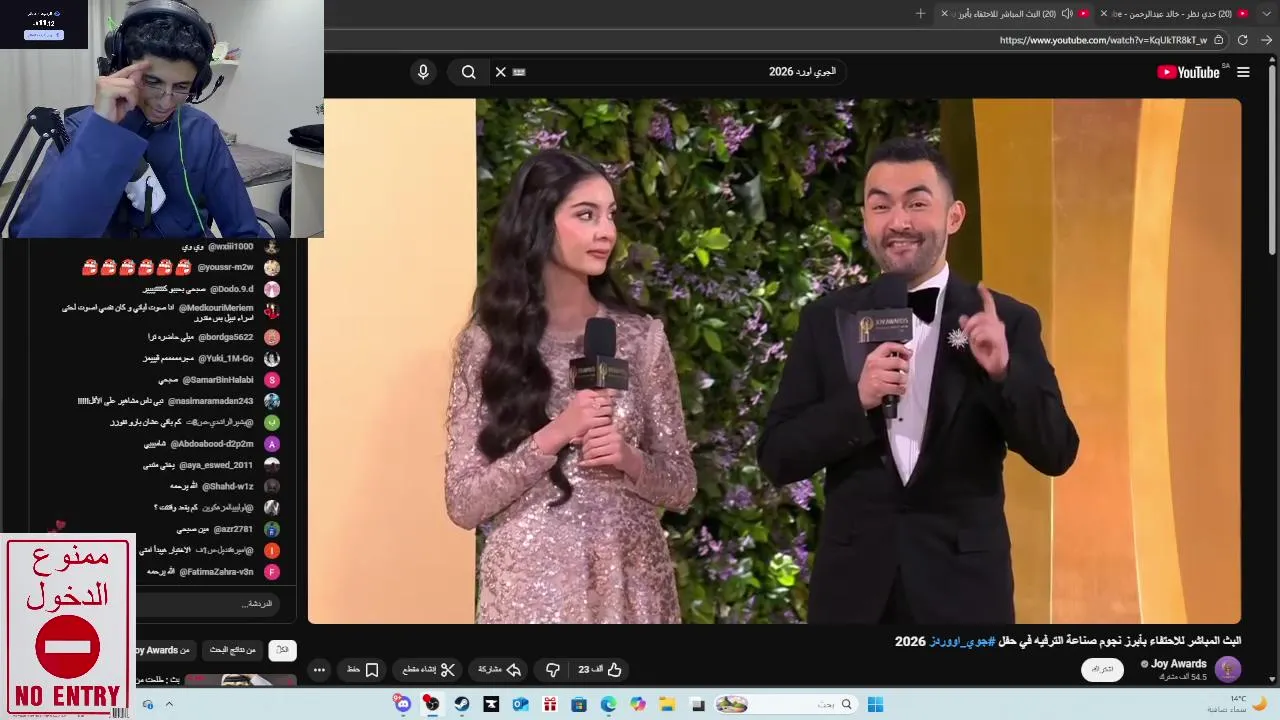Open the Joy Awards channel avatar
Image resolution: width=1280 pixels, height=720 pixels.
(1228, 669)
